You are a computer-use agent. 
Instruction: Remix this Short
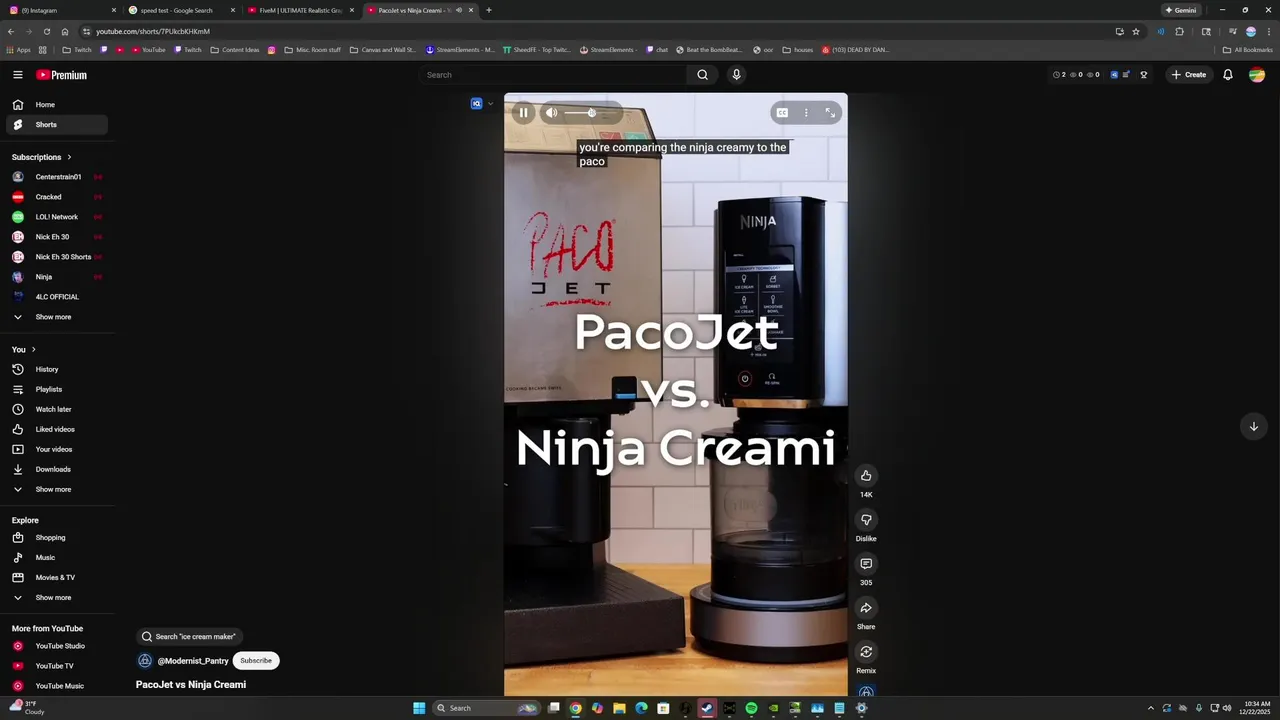point(866,652)
